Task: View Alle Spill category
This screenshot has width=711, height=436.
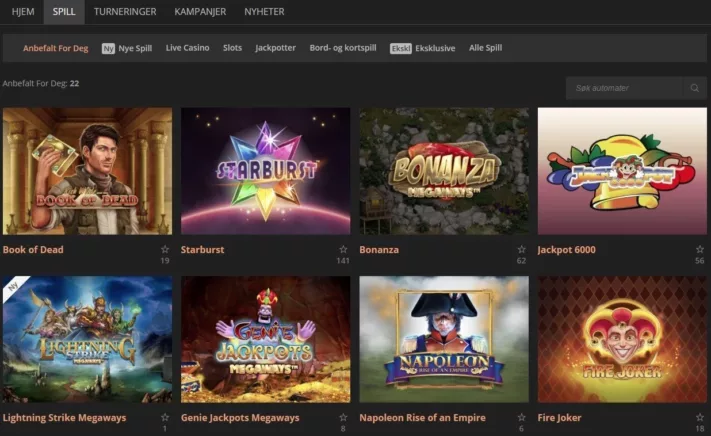Action: pyautogui.click(x=485, y=48)
